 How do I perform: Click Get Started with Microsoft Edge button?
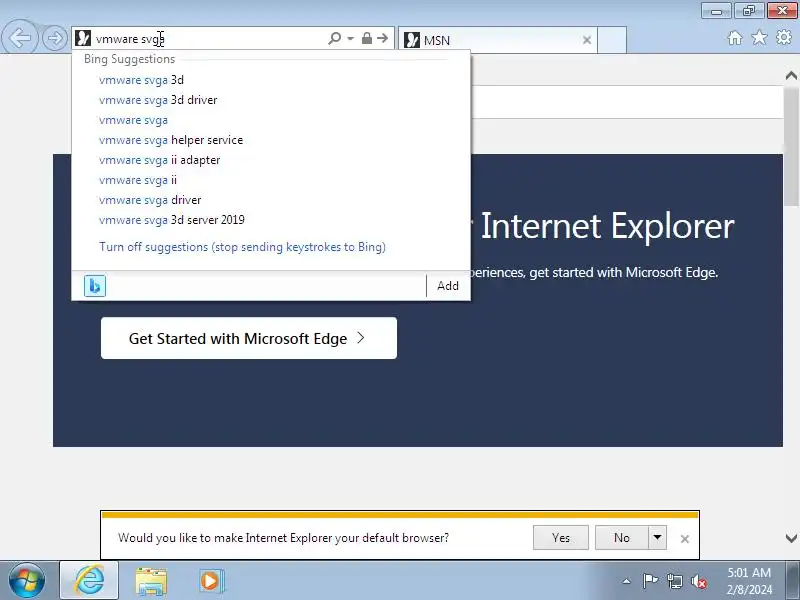(x=249, y=338)
